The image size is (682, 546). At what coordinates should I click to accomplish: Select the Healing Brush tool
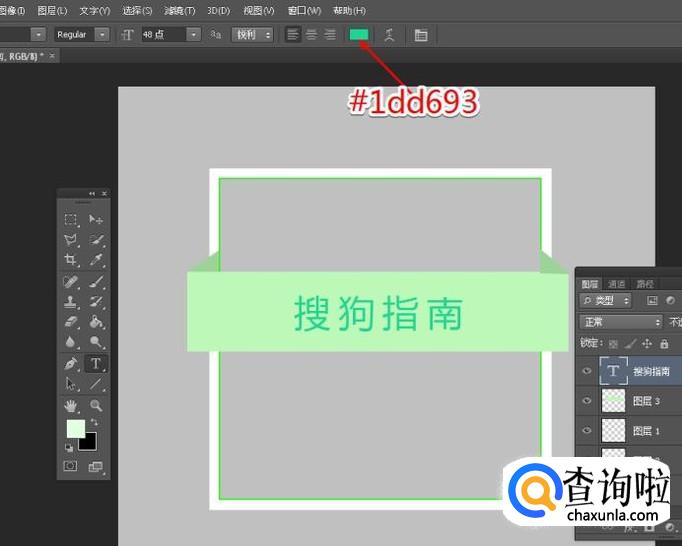coord(70,282)
